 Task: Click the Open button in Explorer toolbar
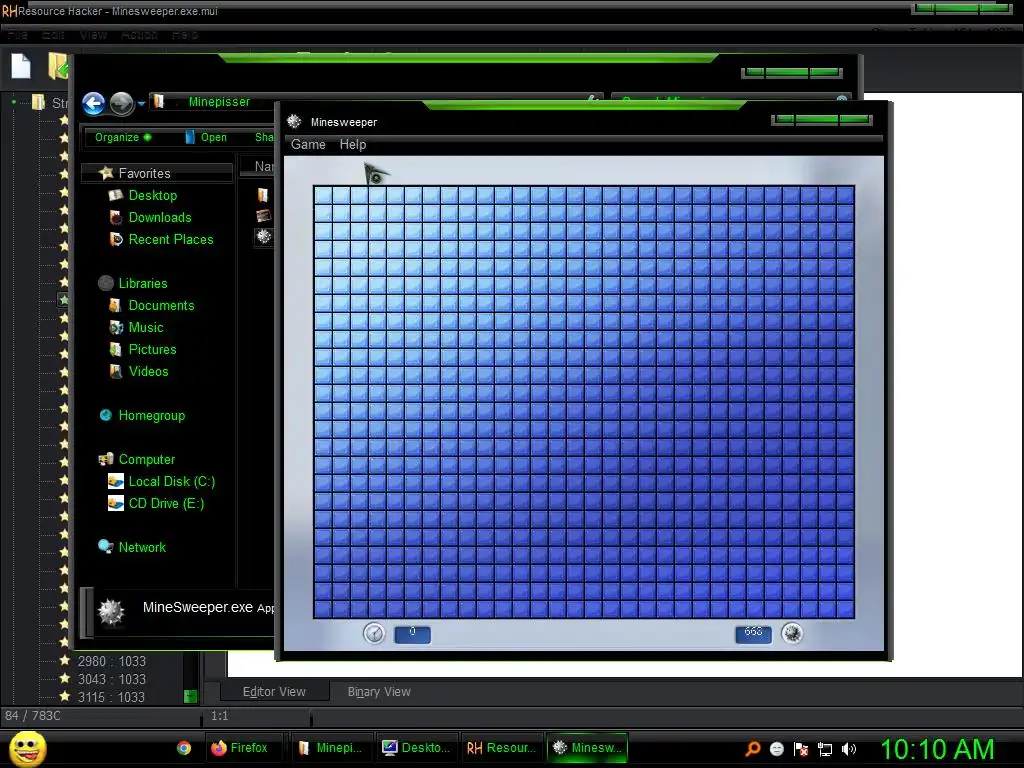click(206, 137)
